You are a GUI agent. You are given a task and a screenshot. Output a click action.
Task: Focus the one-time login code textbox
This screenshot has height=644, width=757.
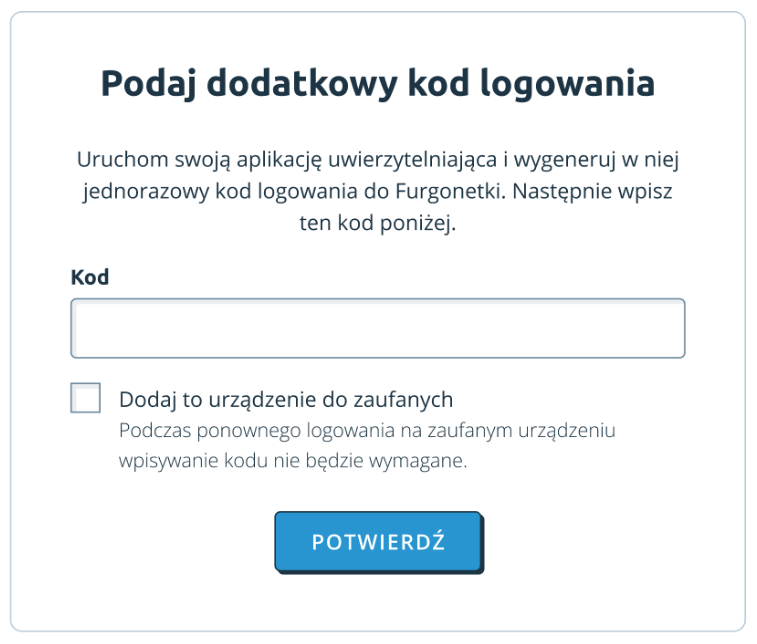378,328
